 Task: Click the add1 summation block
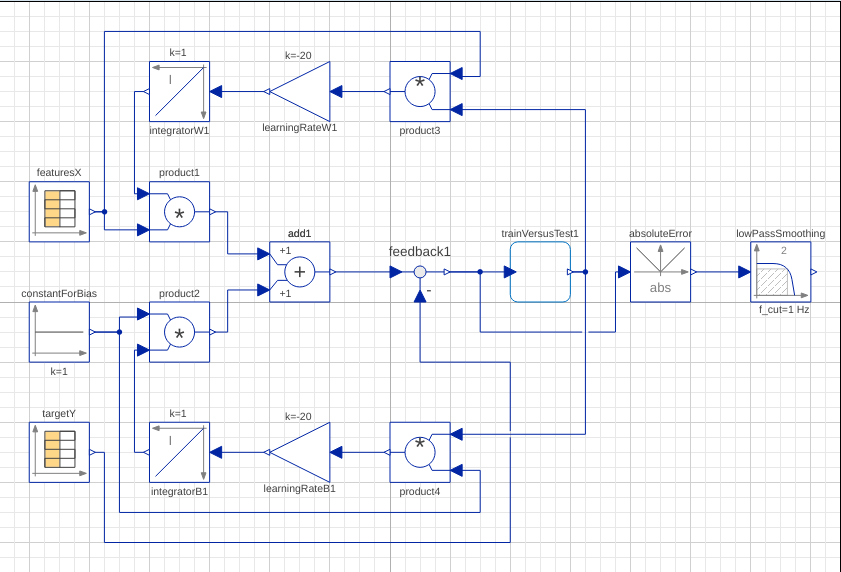300,272
